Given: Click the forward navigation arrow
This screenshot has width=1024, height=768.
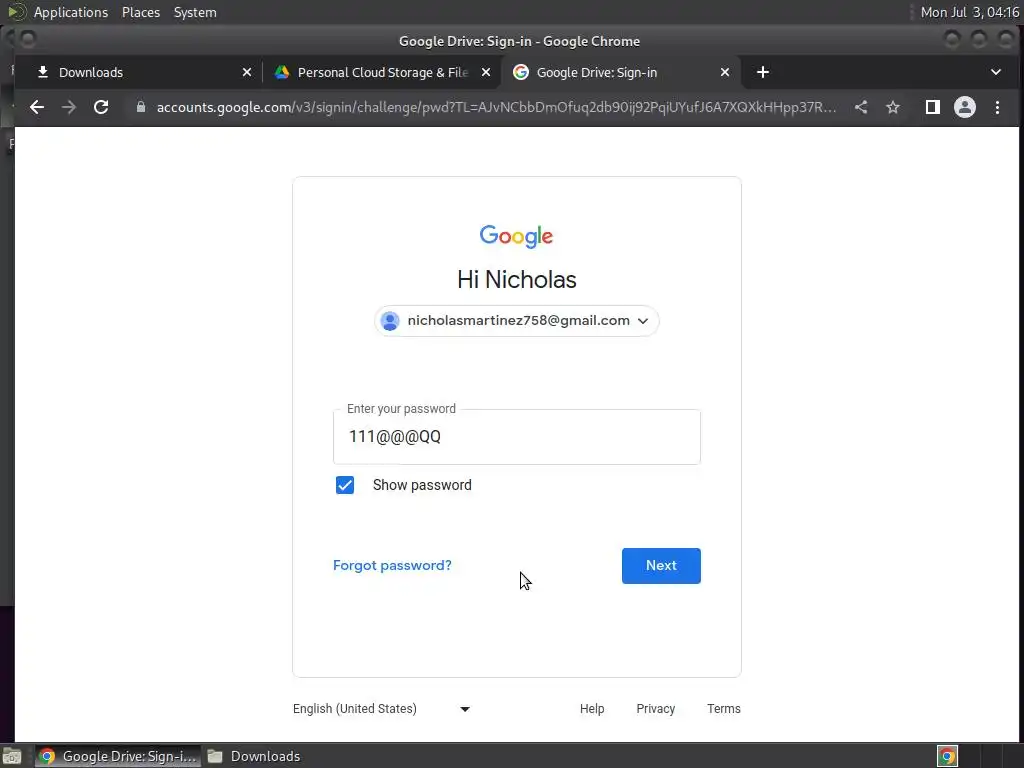Looking at the screenshot, I should pos(69,107).
